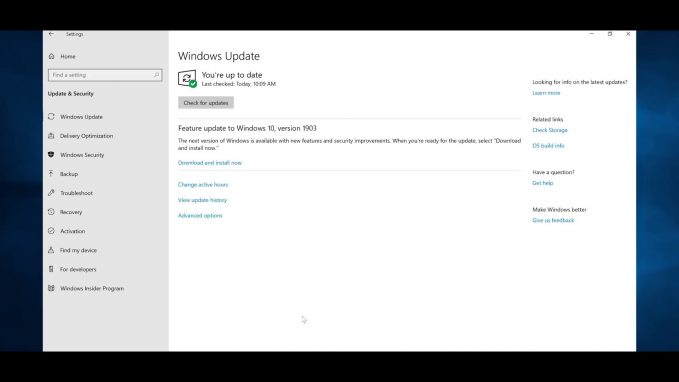
Task: Click the Windows Security shield icon
Action: 51,155
